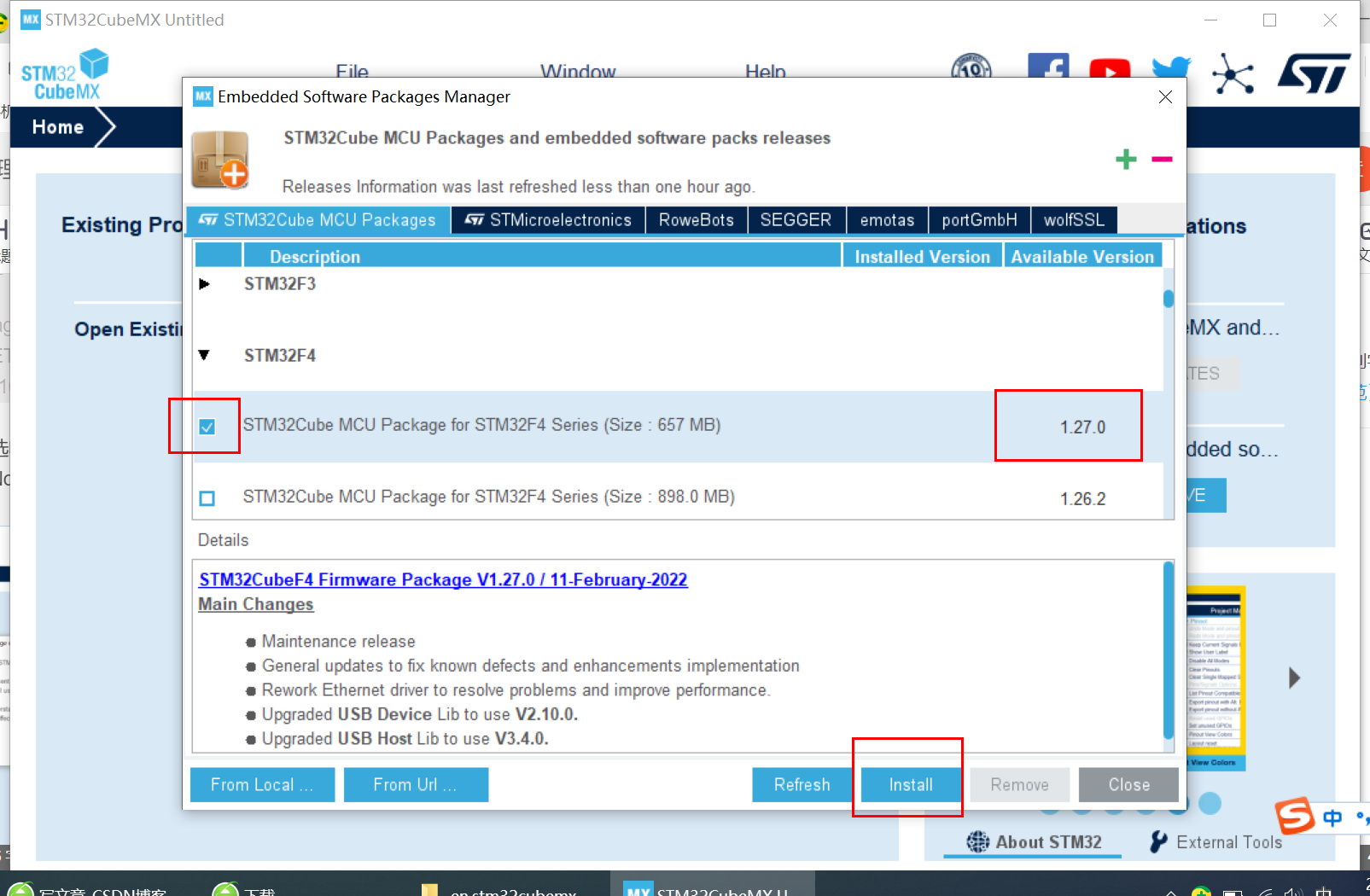This screenshot has width=1370, height=896.
Task: Click the 1.26.2 available version cell
Action: coord(1082,499)
